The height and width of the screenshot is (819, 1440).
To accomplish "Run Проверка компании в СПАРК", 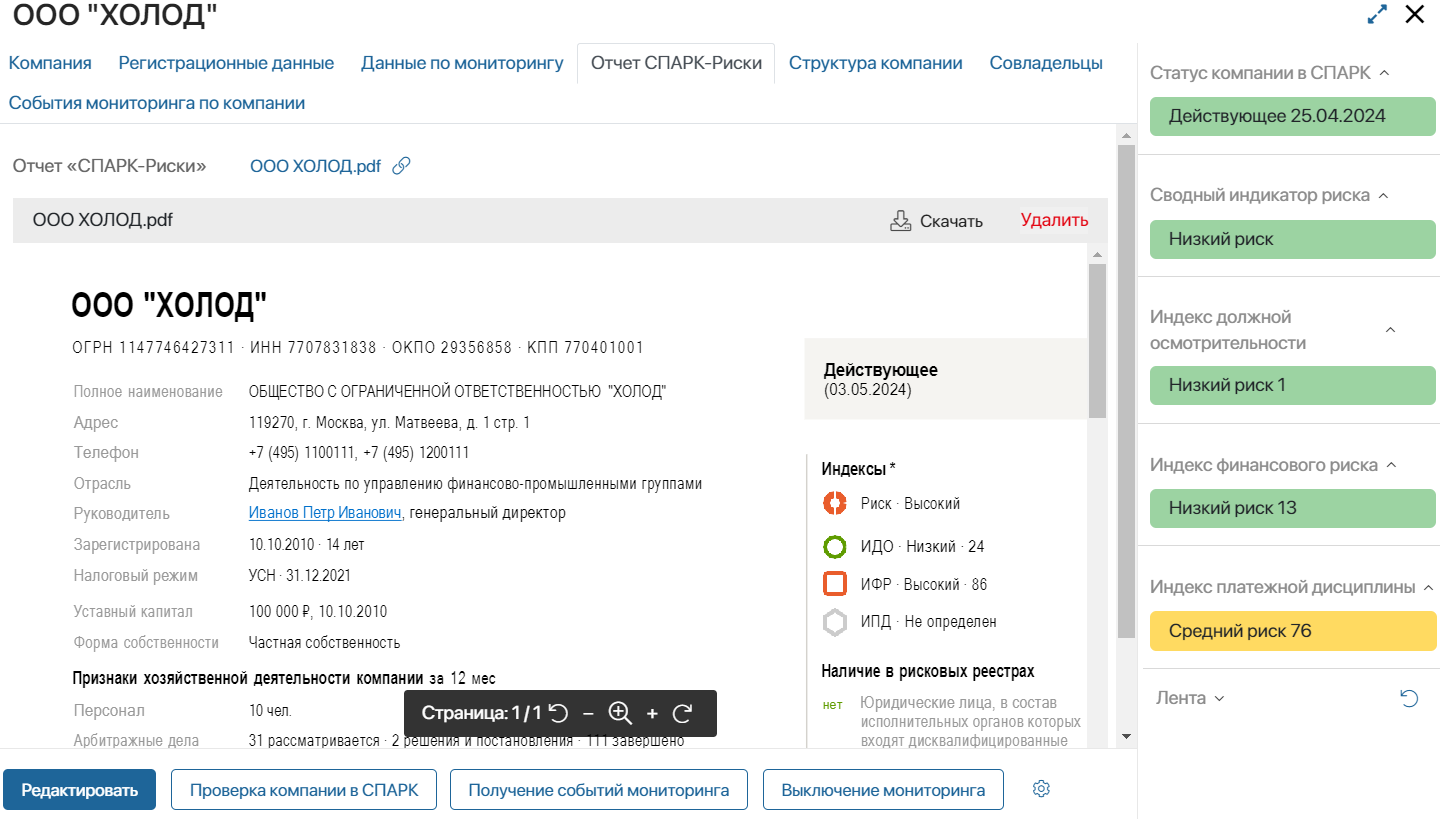I will point(304,790).
